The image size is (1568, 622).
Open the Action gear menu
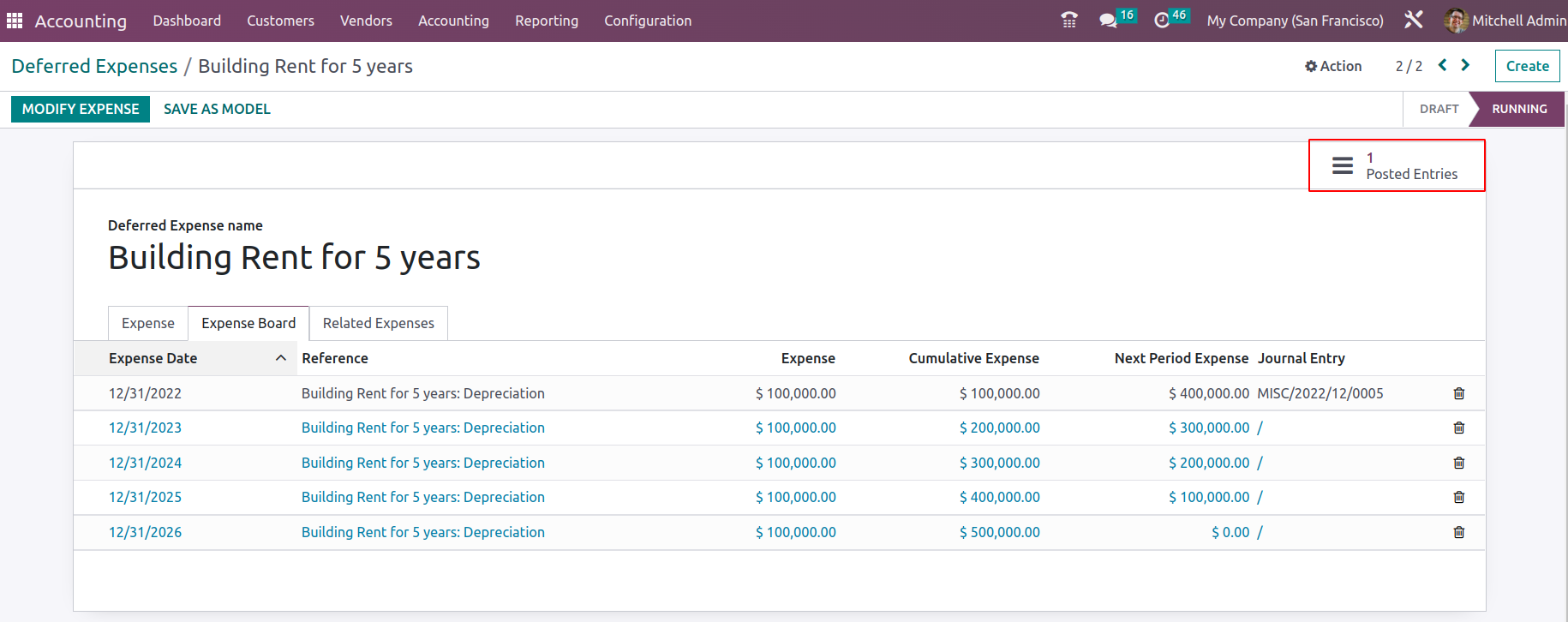(x=1333, y=66)
